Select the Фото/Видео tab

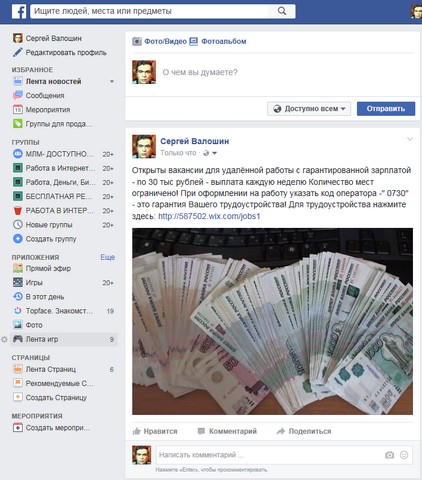tap(159, 41)
